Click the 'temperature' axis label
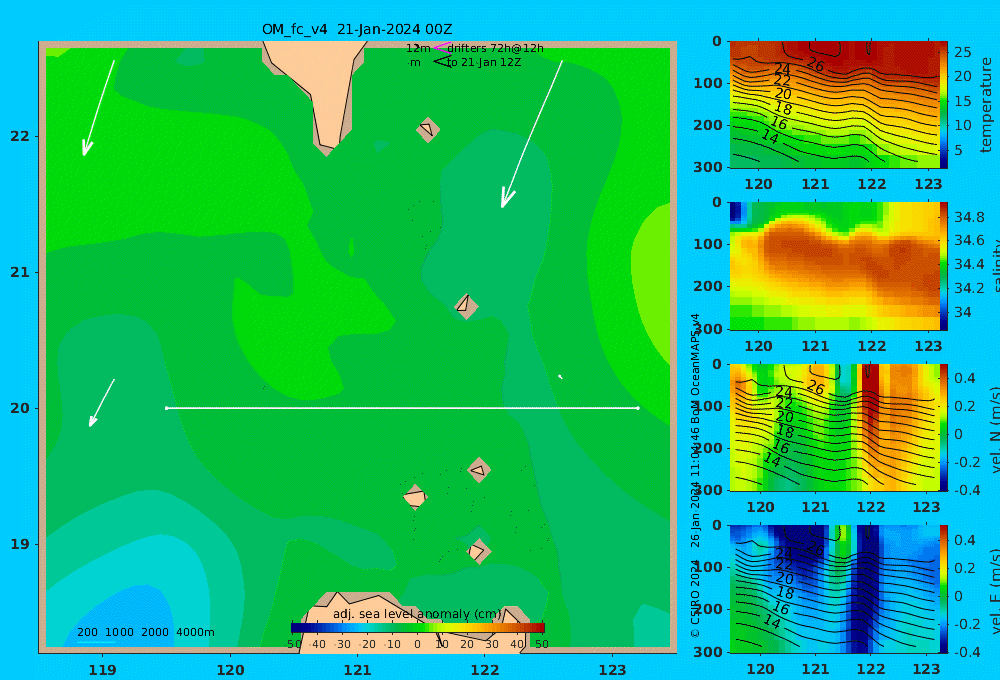 coord(986,105)
